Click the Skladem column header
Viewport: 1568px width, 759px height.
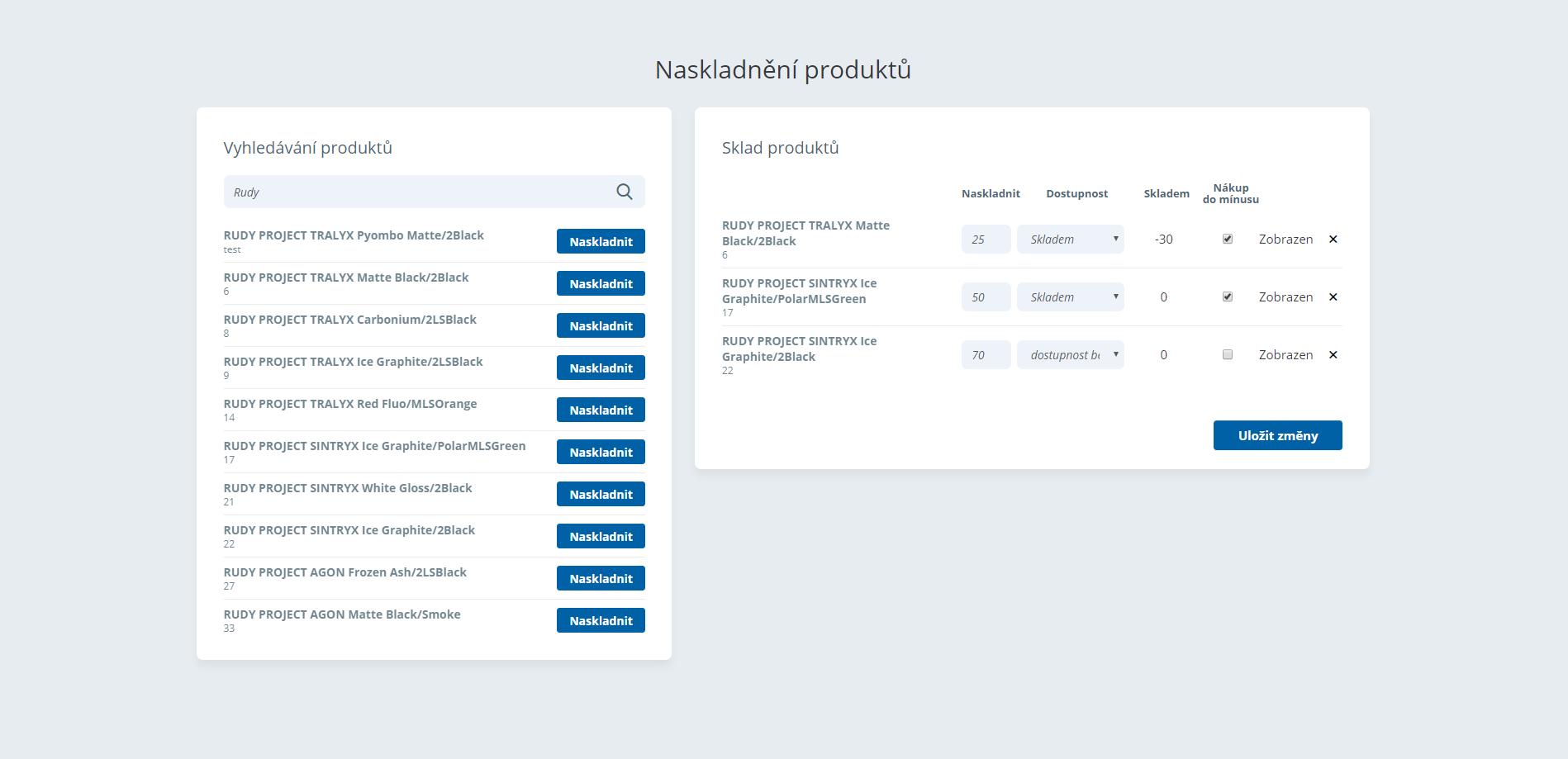pyautogui.click(x=1166, y=194)
